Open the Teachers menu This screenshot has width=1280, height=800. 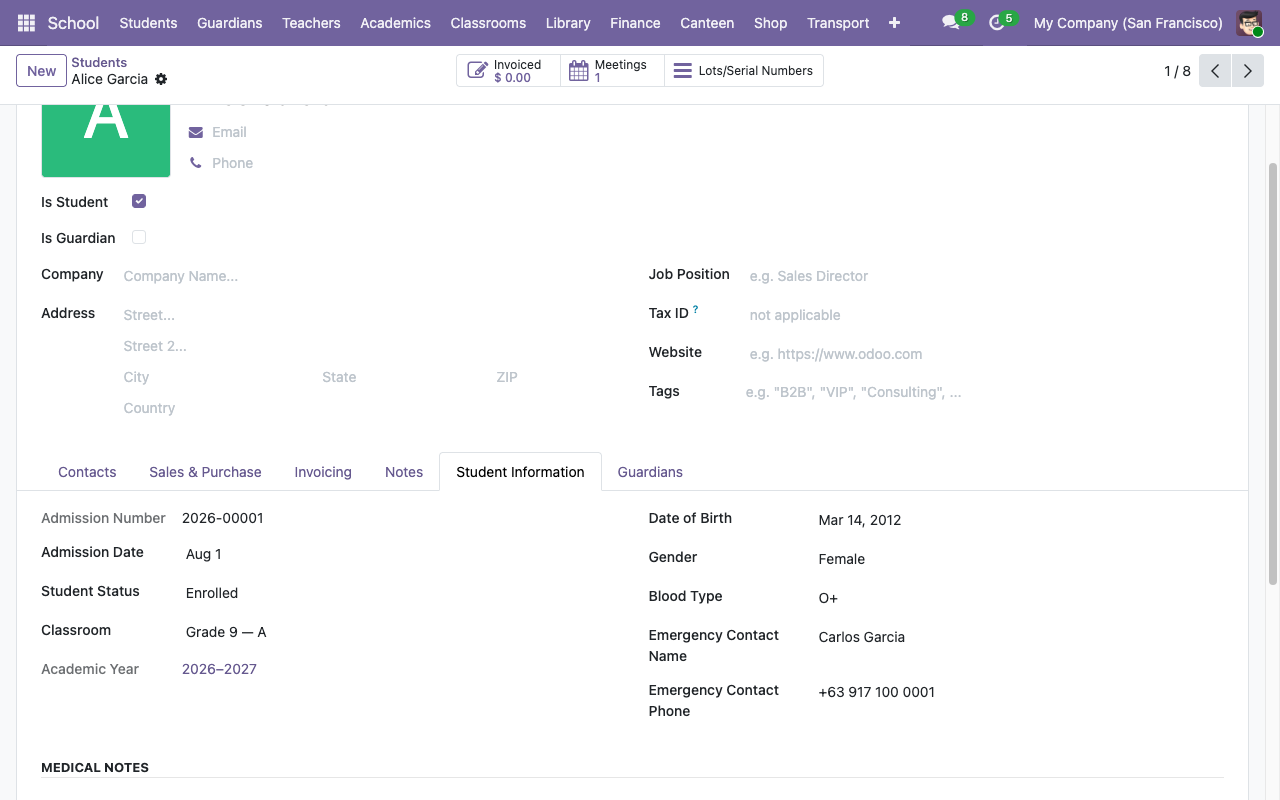[311, 23]
